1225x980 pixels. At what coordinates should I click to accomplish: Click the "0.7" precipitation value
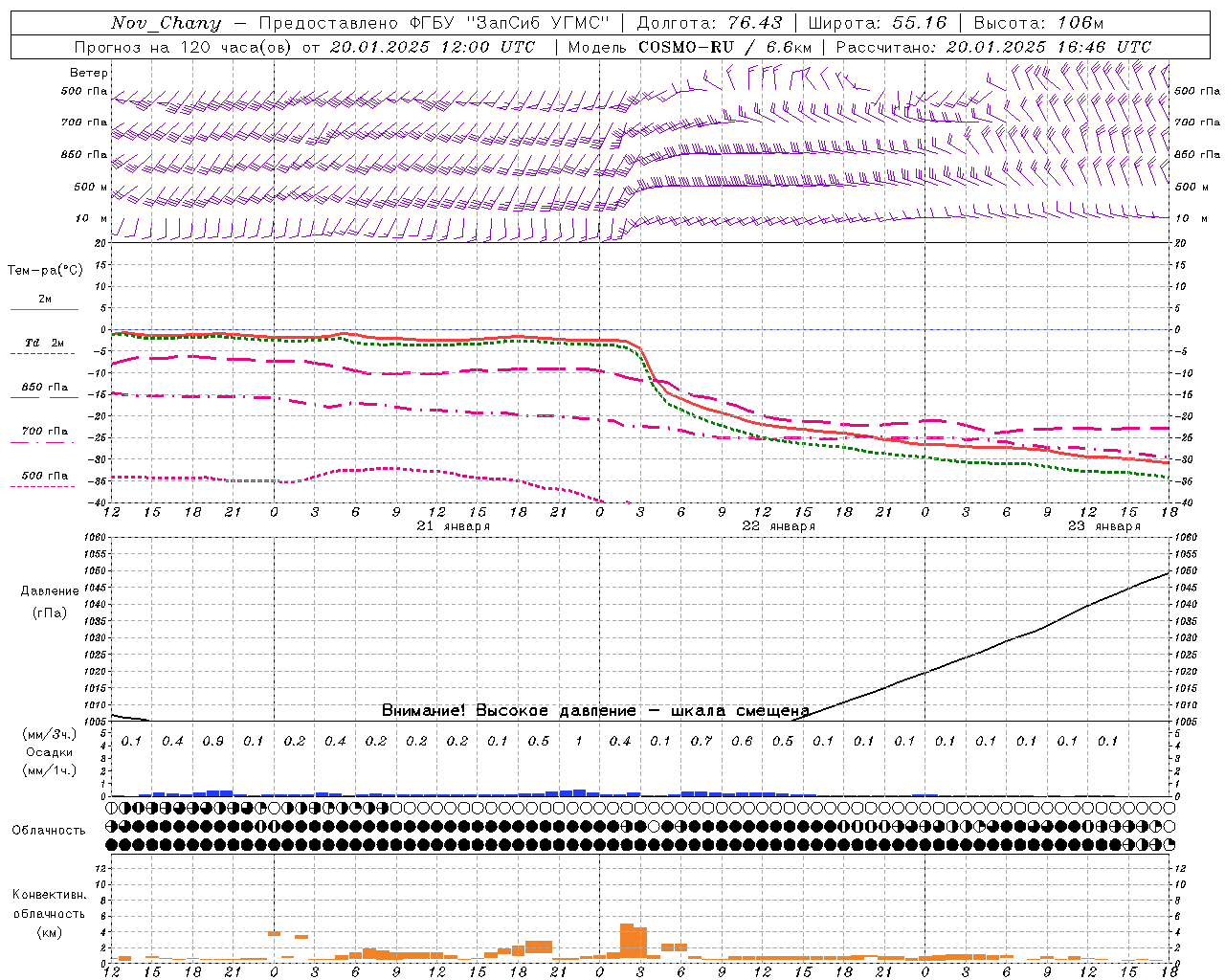click(702, 741)
